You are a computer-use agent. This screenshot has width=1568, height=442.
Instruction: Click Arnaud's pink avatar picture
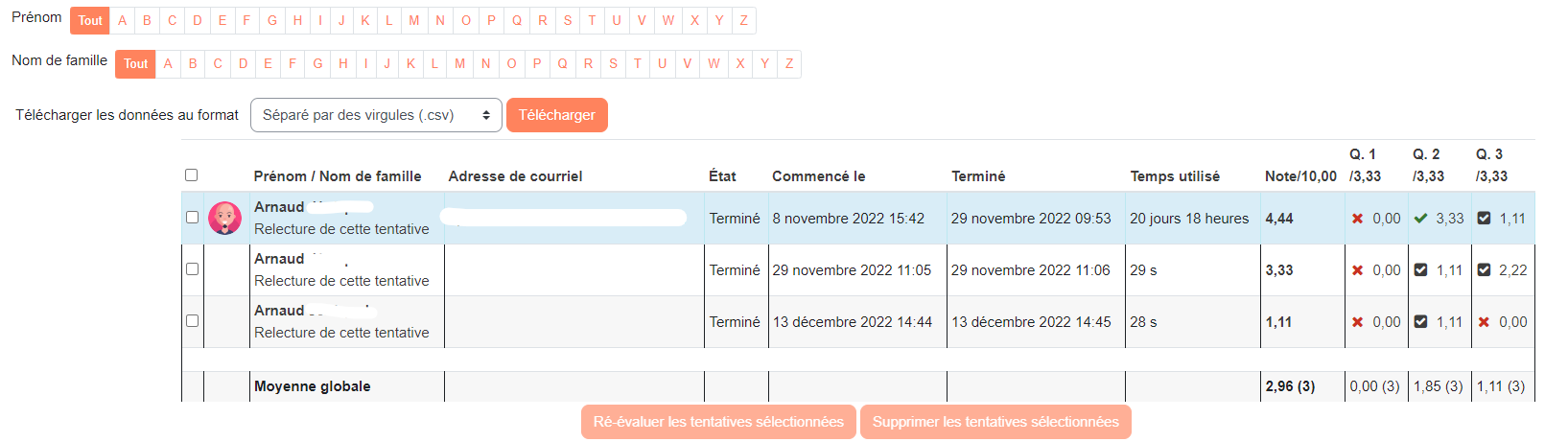pyautogui.click(x=225, y=219)
